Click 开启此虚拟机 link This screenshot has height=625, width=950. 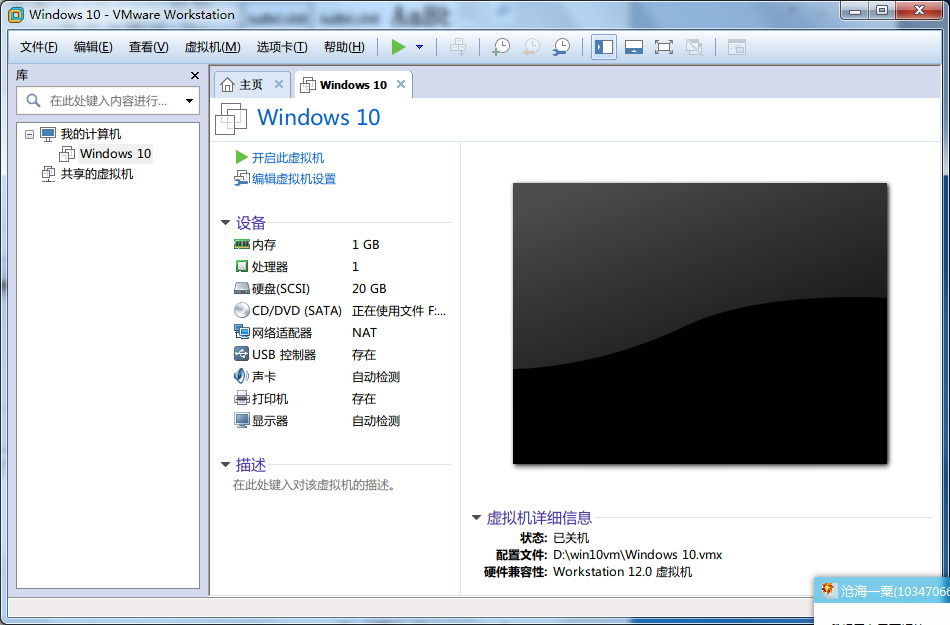tap(287, 158)
